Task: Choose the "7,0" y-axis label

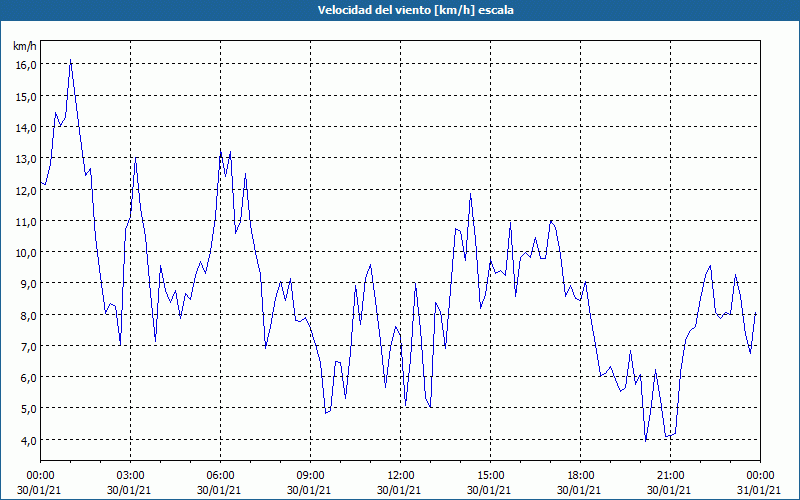Action: [29, 346]
